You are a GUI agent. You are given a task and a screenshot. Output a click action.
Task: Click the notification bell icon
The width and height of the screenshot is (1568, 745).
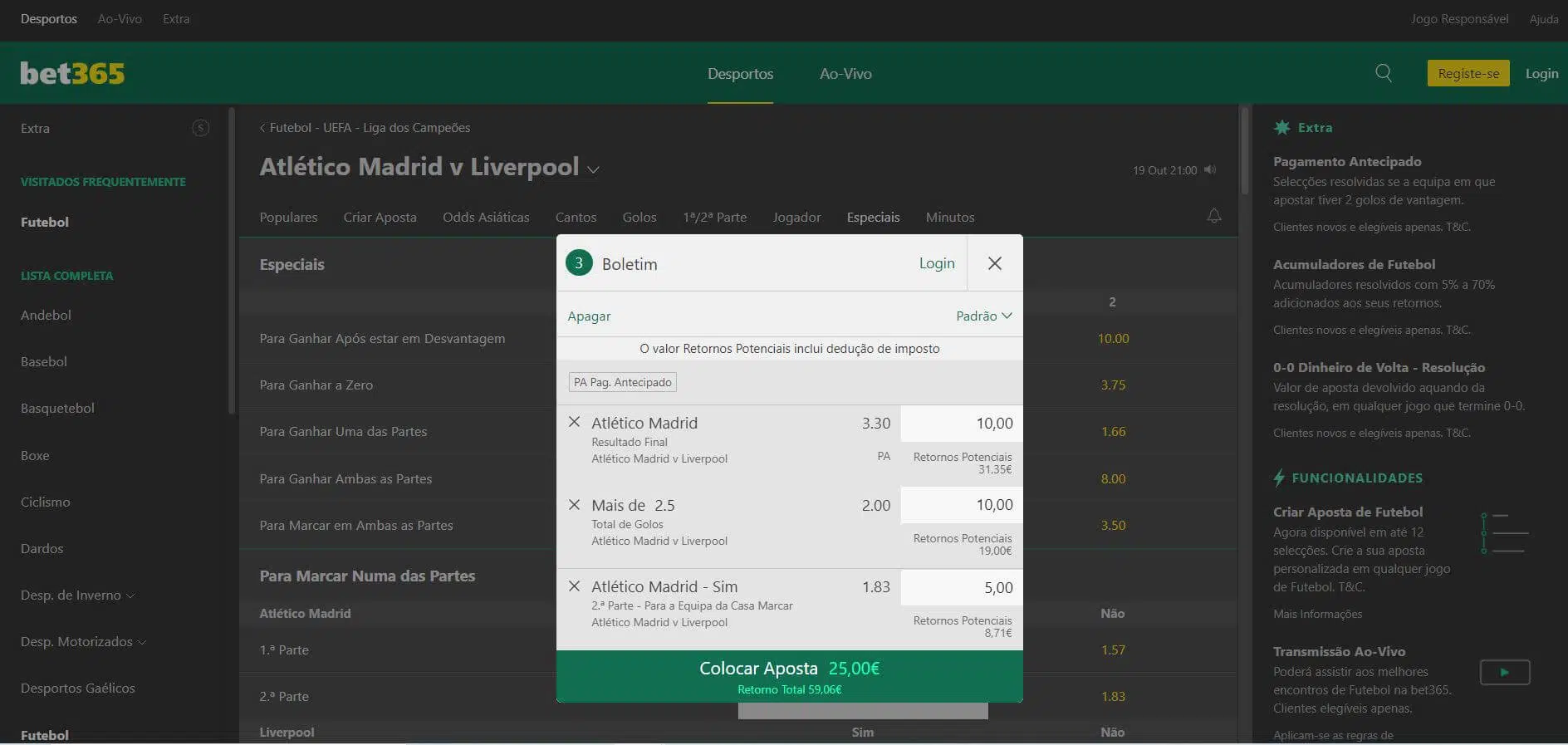1214,216
